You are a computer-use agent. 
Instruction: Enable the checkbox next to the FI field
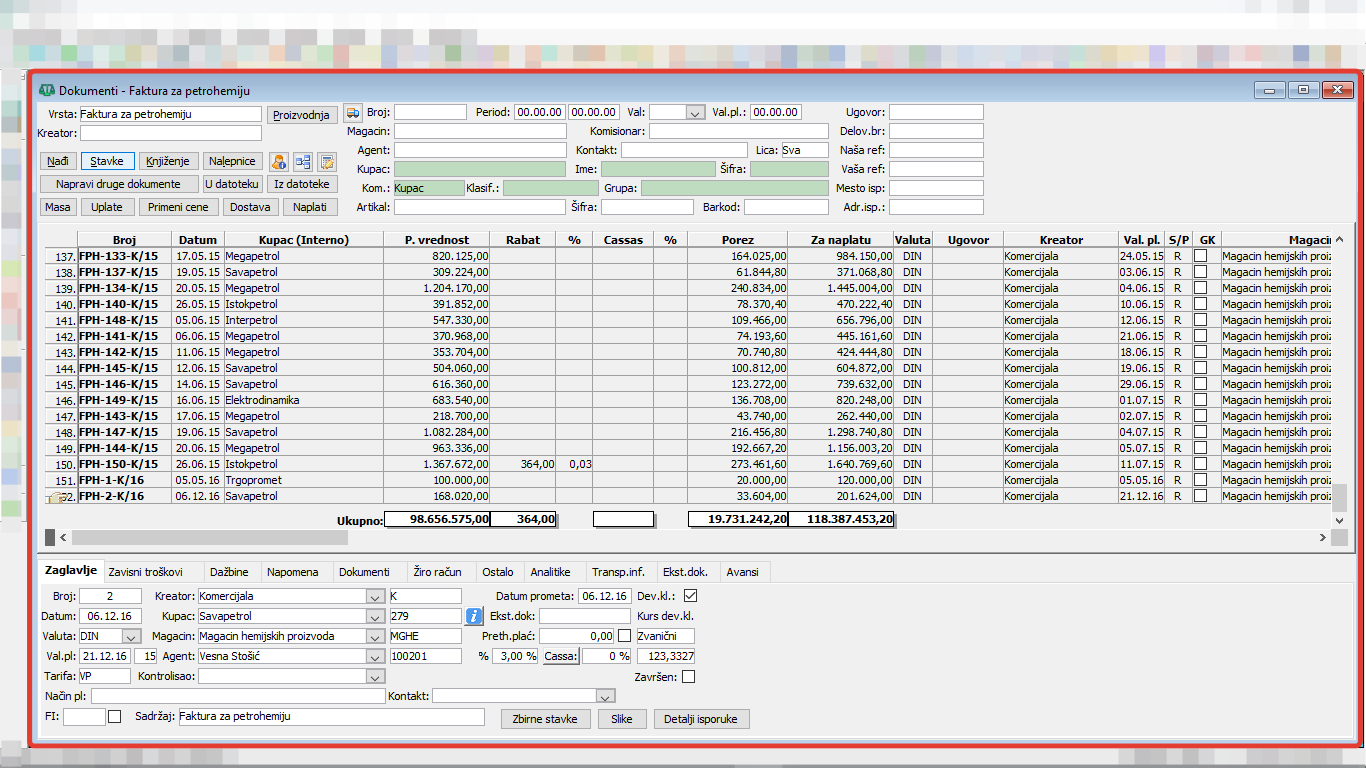[115, 716]
